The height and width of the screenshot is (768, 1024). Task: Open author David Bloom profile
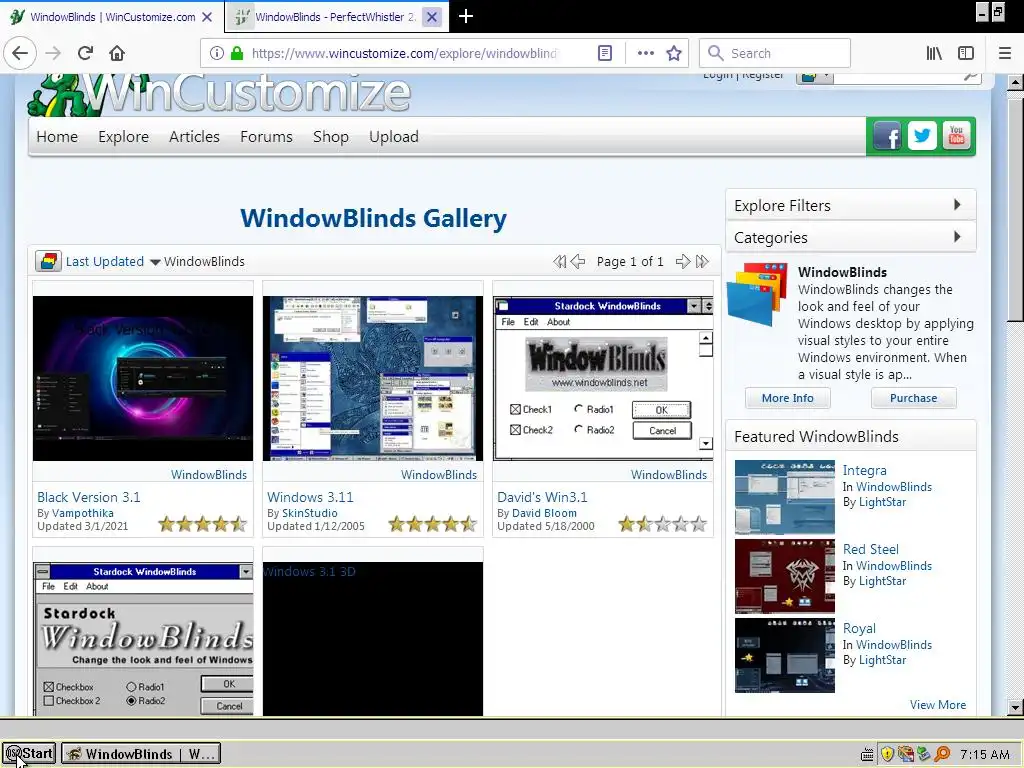[544, 513]
